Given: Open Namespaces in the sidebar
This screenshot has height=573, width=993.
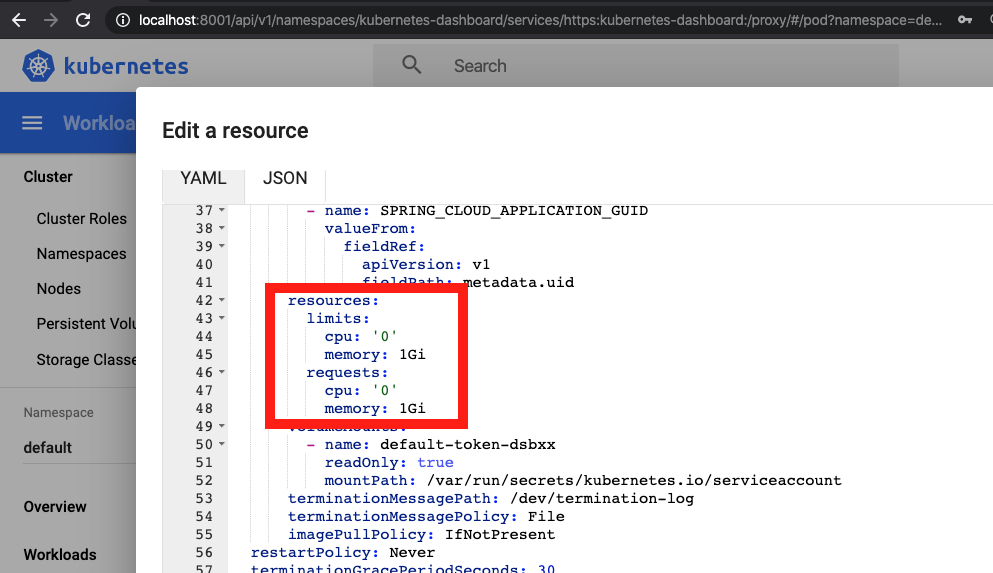Looking at the screenshot, I should 81,255.
